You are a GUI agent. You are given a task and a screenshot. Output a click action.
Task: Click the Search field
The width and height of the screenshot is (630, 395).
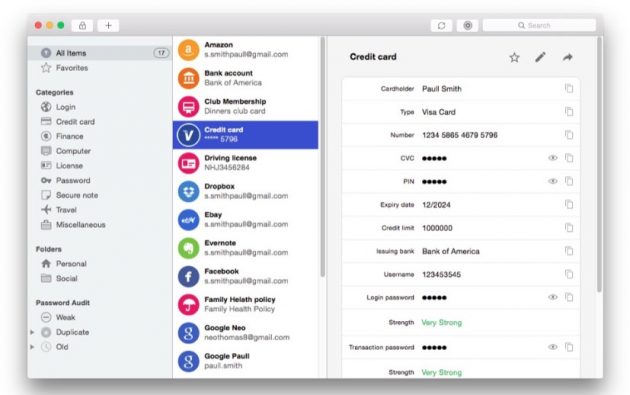(x=539, y=25)
